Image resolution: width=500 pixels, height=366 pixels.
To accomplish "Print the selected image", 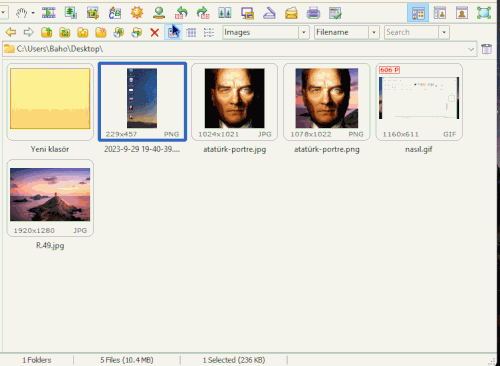I will tap(313, 13).
